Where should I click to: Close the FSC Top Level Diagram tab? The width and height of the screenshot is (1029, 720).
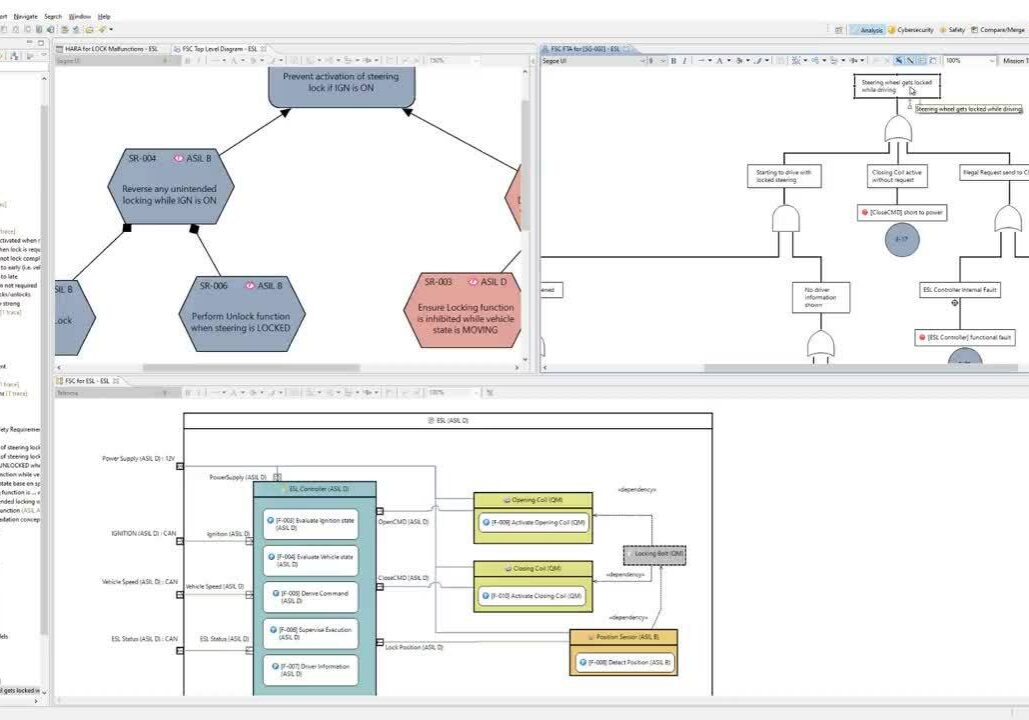pos(264,48)
